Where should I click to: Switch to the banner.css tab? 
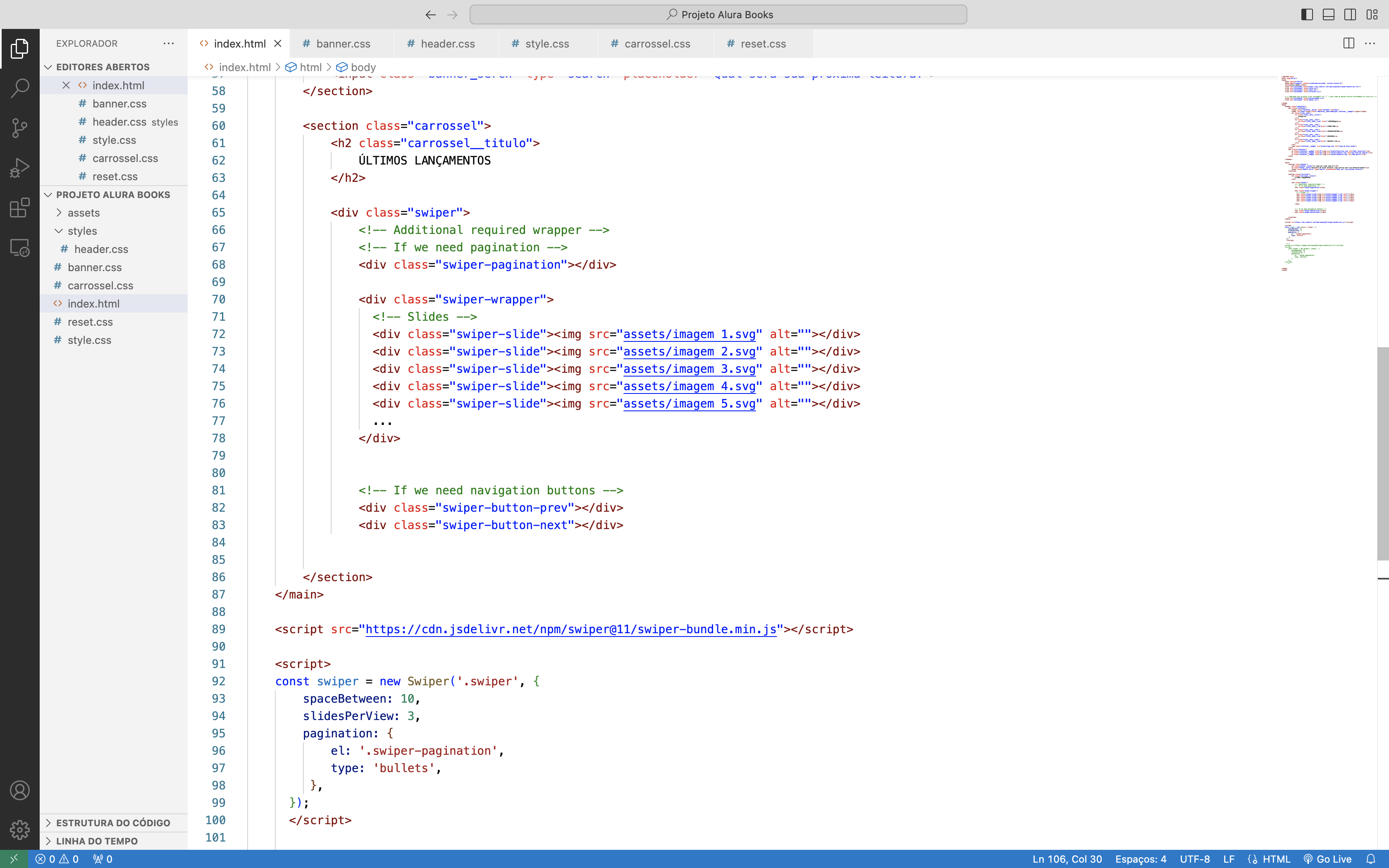[x=343, y=44]
